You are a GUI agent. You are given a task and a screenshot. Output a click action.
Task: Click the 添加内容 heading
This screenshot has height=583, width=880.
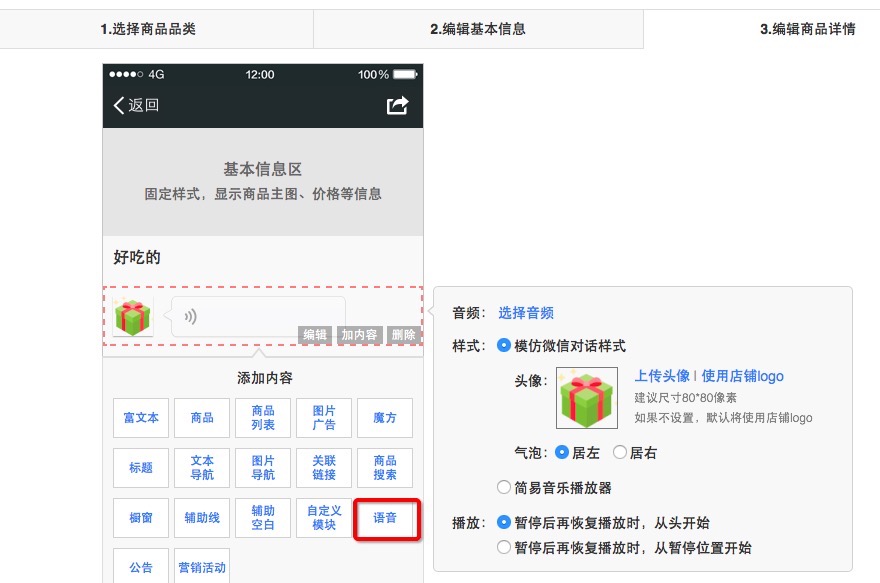[265, 378]
